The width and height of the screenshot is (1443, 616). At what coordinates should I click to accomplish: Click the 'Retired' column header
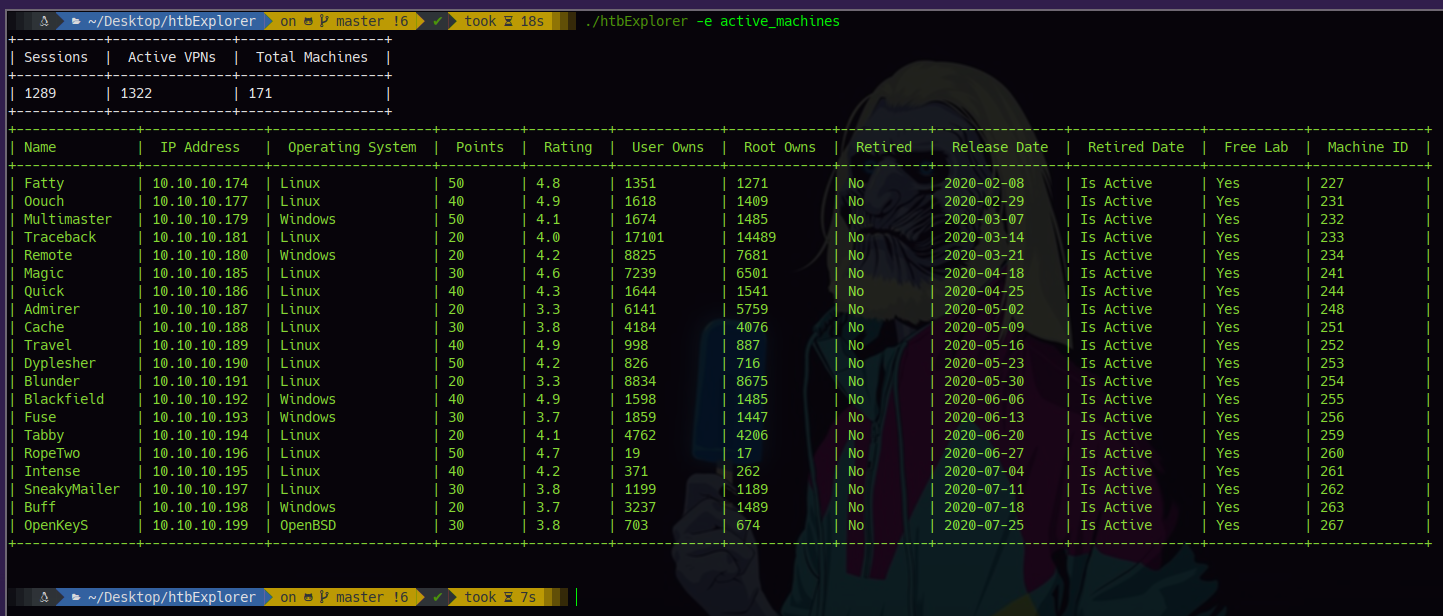(x=884, y=147)
